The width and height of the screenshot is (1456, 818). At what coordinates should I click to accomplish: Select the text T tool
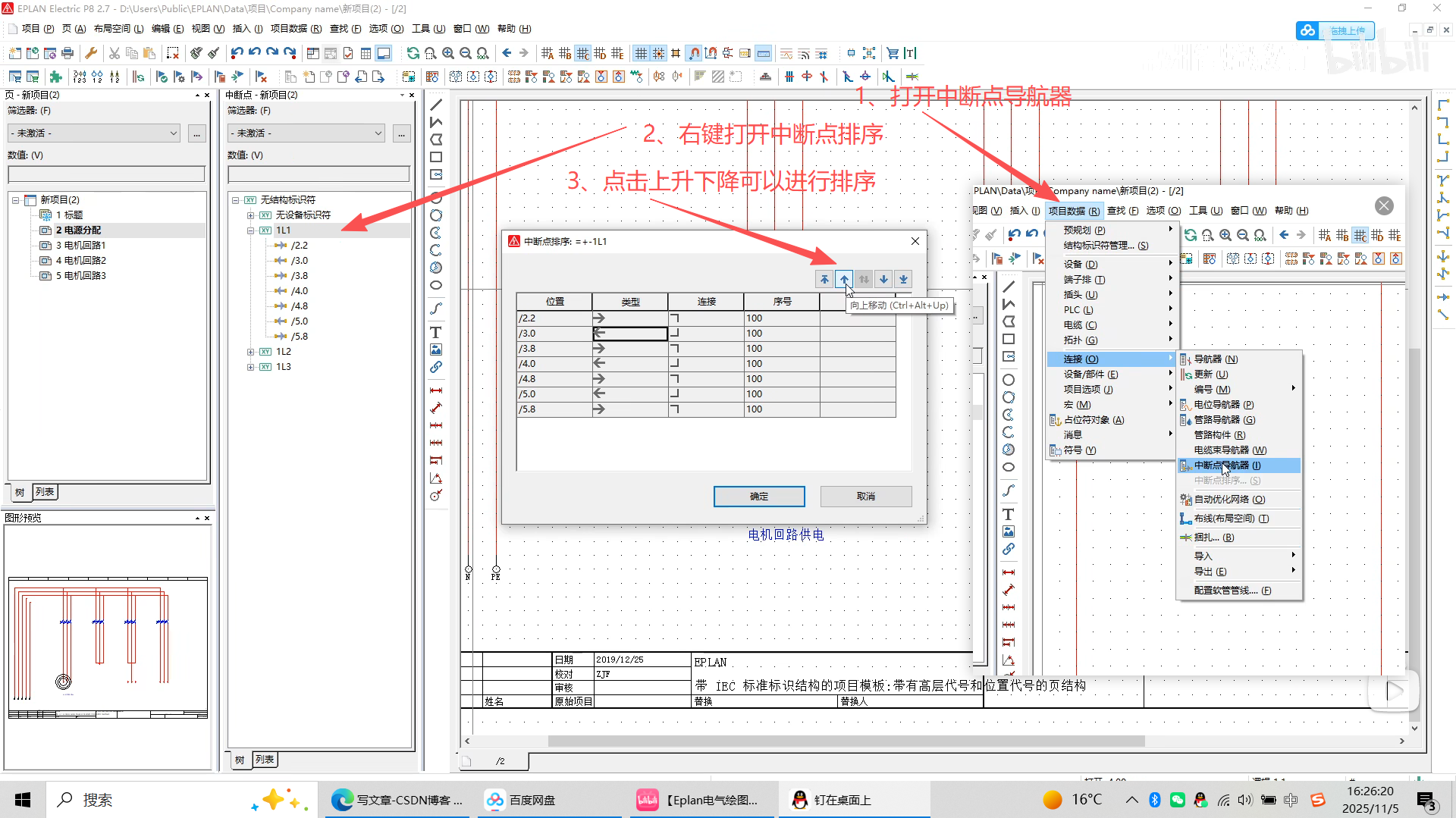(436, 332)
